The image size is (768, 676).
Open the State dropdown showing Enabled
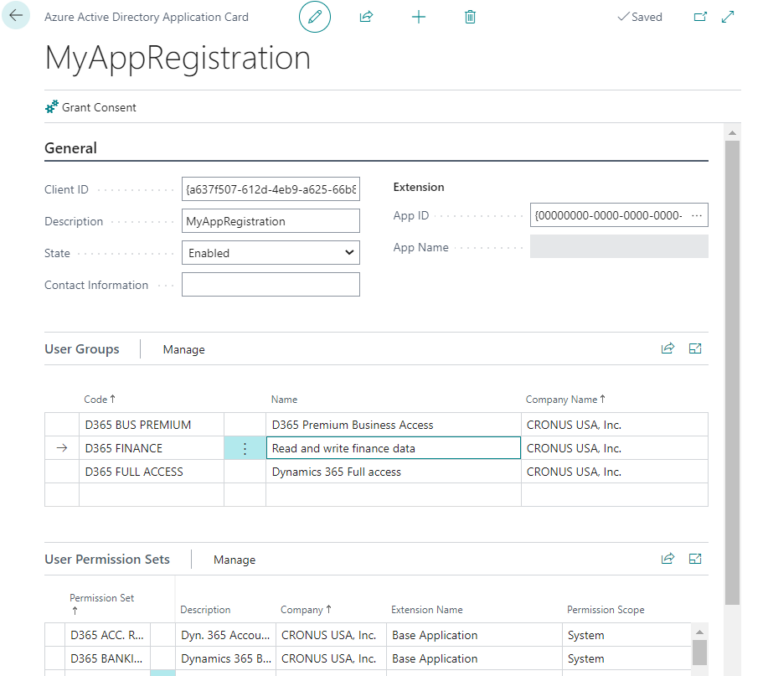point(270,253)
